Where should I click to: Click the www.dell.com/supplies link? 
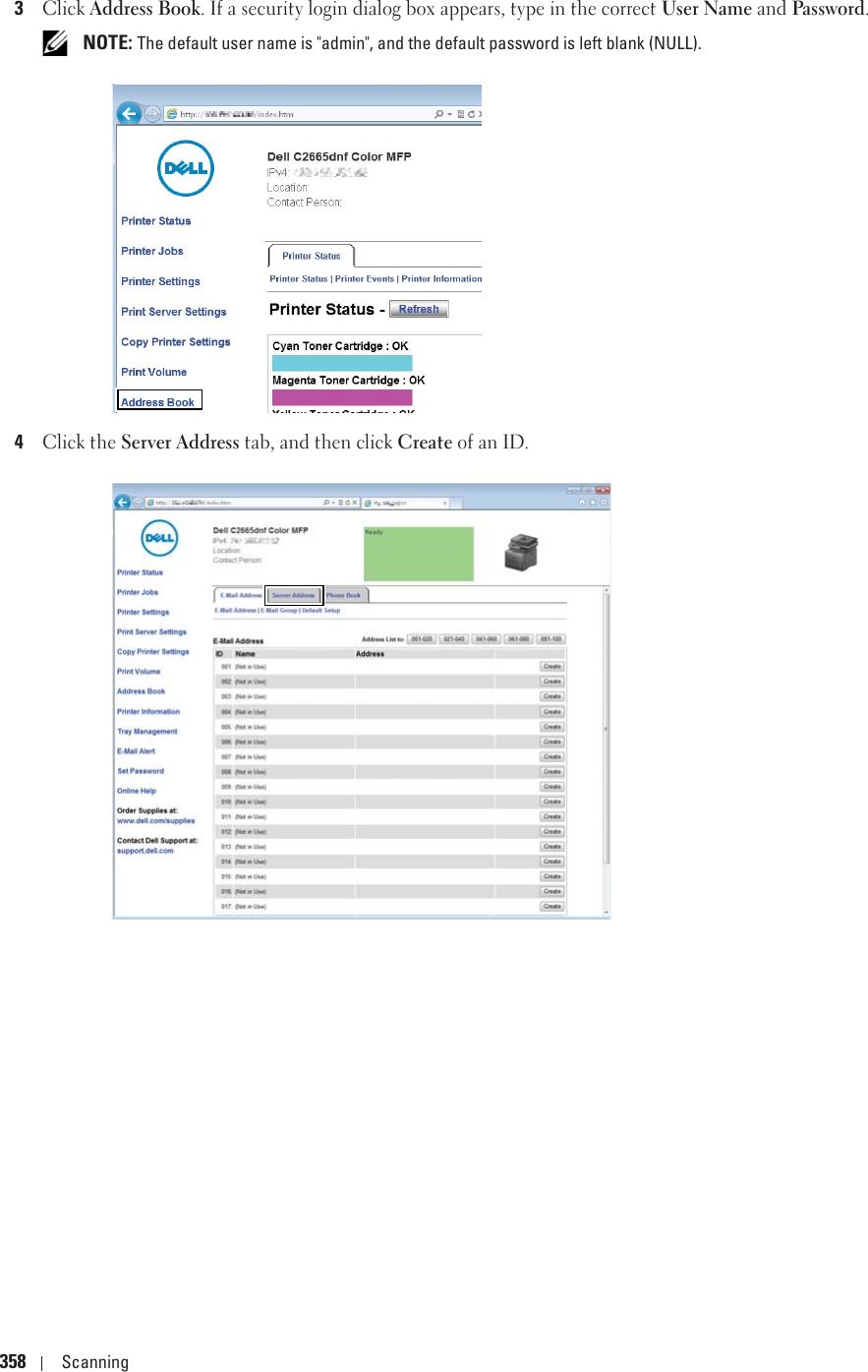tap(156, 821)
